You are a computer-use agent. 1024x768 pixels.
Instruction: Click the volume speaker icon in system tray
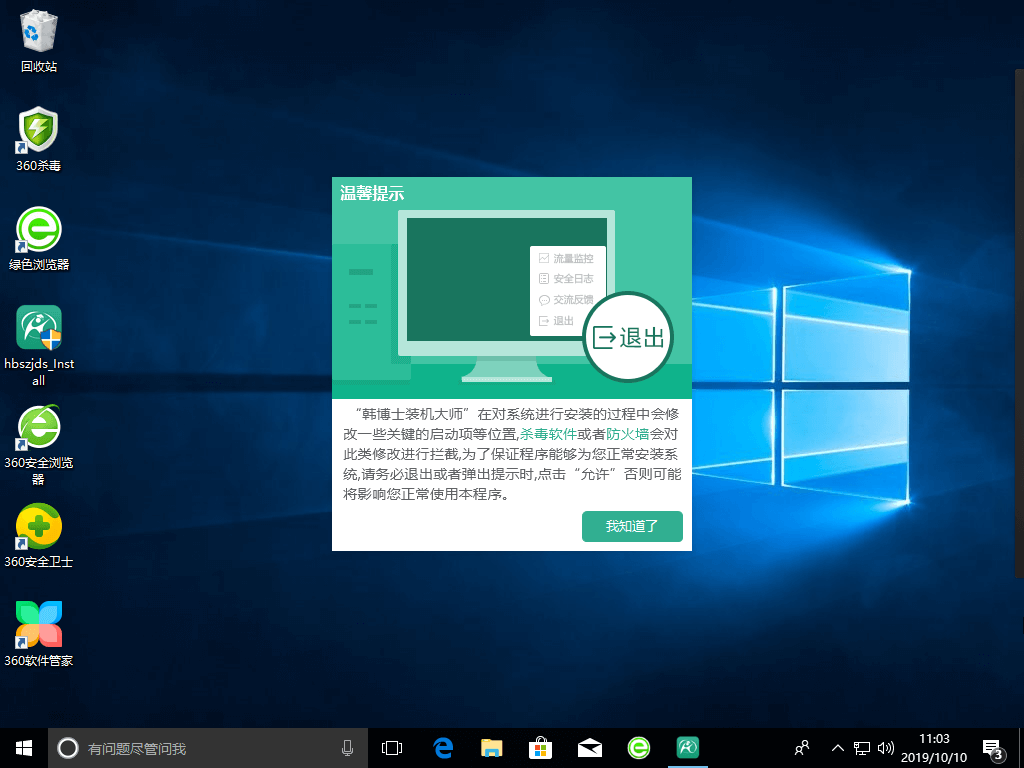click(x=885, y=747)
